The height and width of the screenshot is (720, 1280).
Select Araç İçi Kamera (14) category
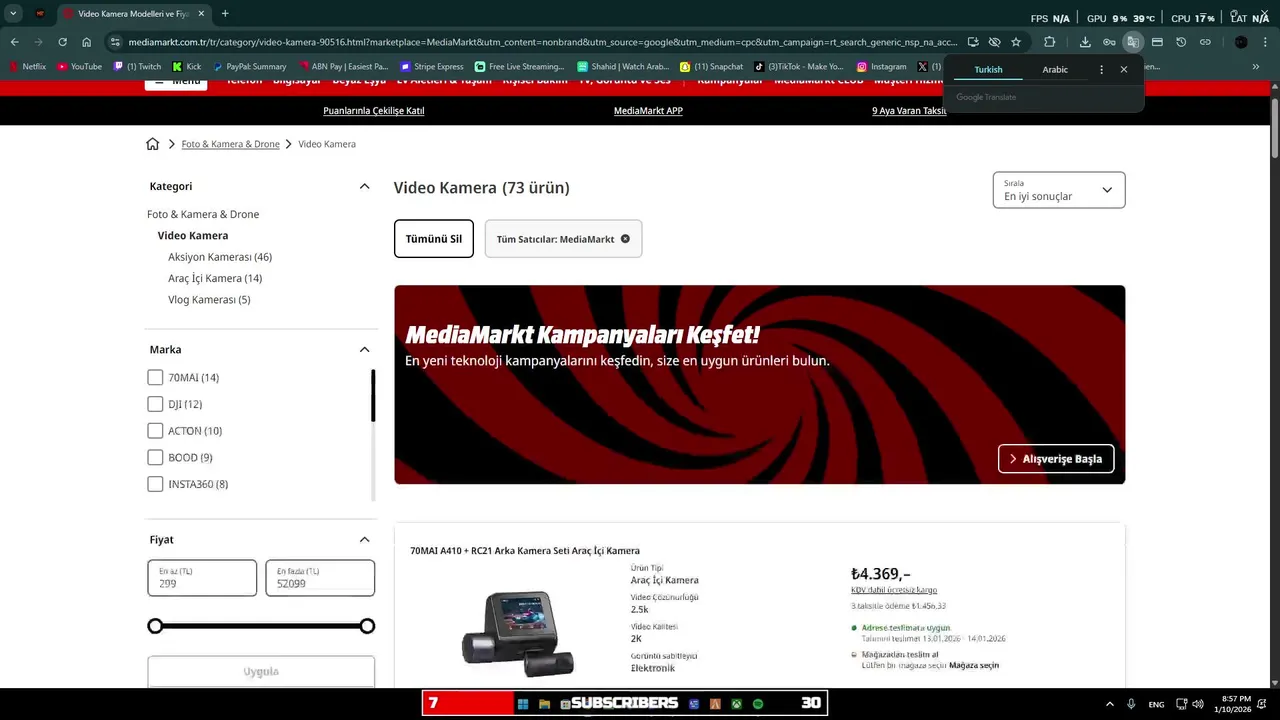click(215, 278)
